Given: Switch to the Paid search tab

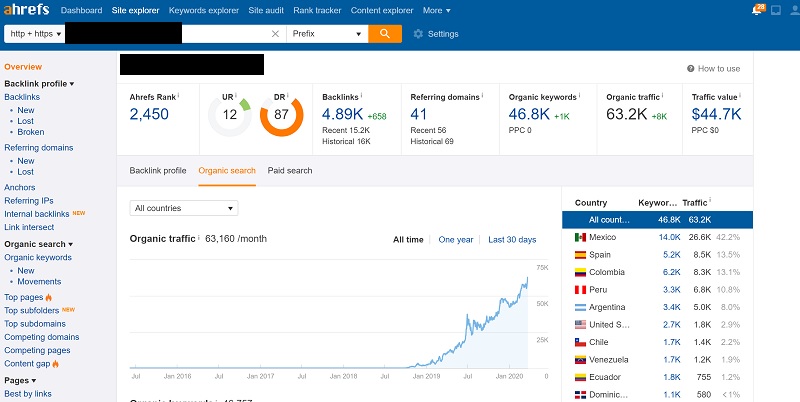Looking at the screenshot, I should coord(290,170).
